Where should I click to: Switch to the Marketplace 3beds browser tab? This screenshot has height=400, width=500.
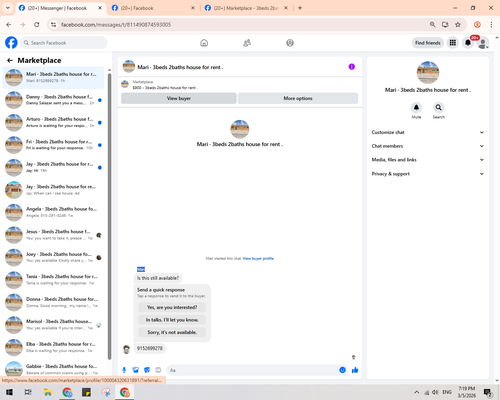(x=245, y=8)
